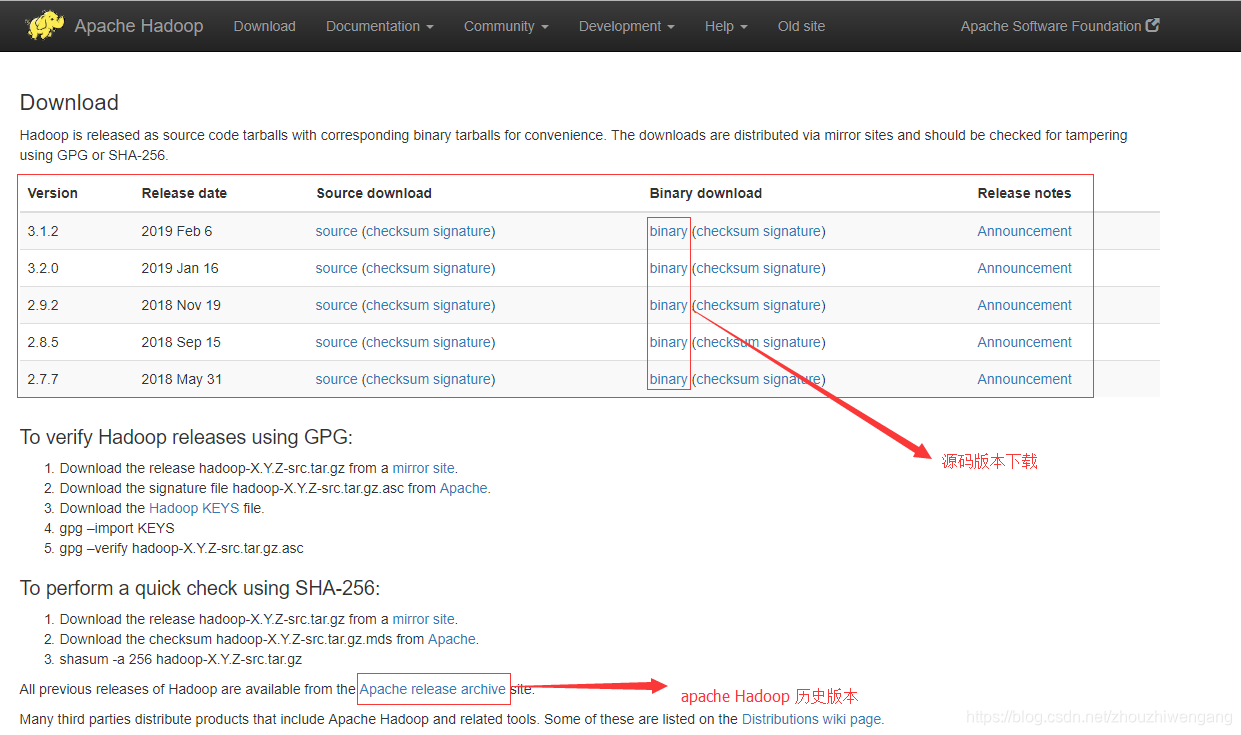The image size is (1241, 735).
Task: Select text 'shasum -a 256 hadoop-X.Y.Z-src.tar.gz'
Action: pos(181,659)
